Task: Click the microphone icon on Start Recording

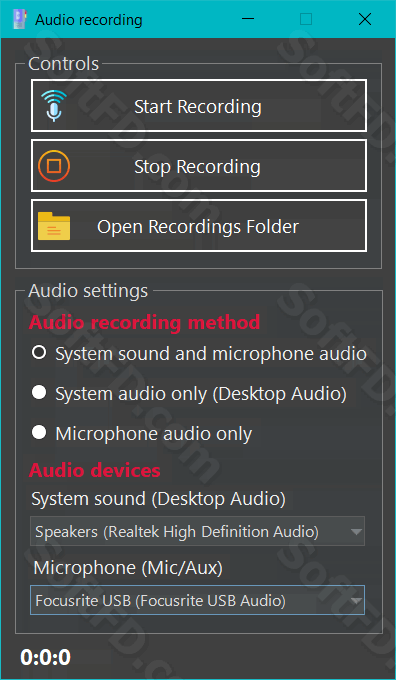Action: [56, 105]
